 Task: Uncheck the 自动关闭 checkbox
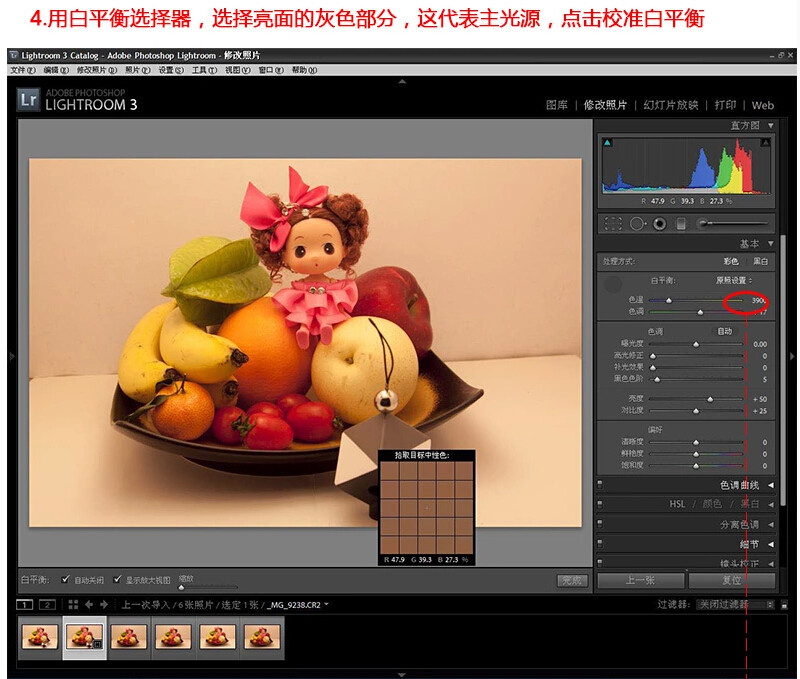click(65, 579)
